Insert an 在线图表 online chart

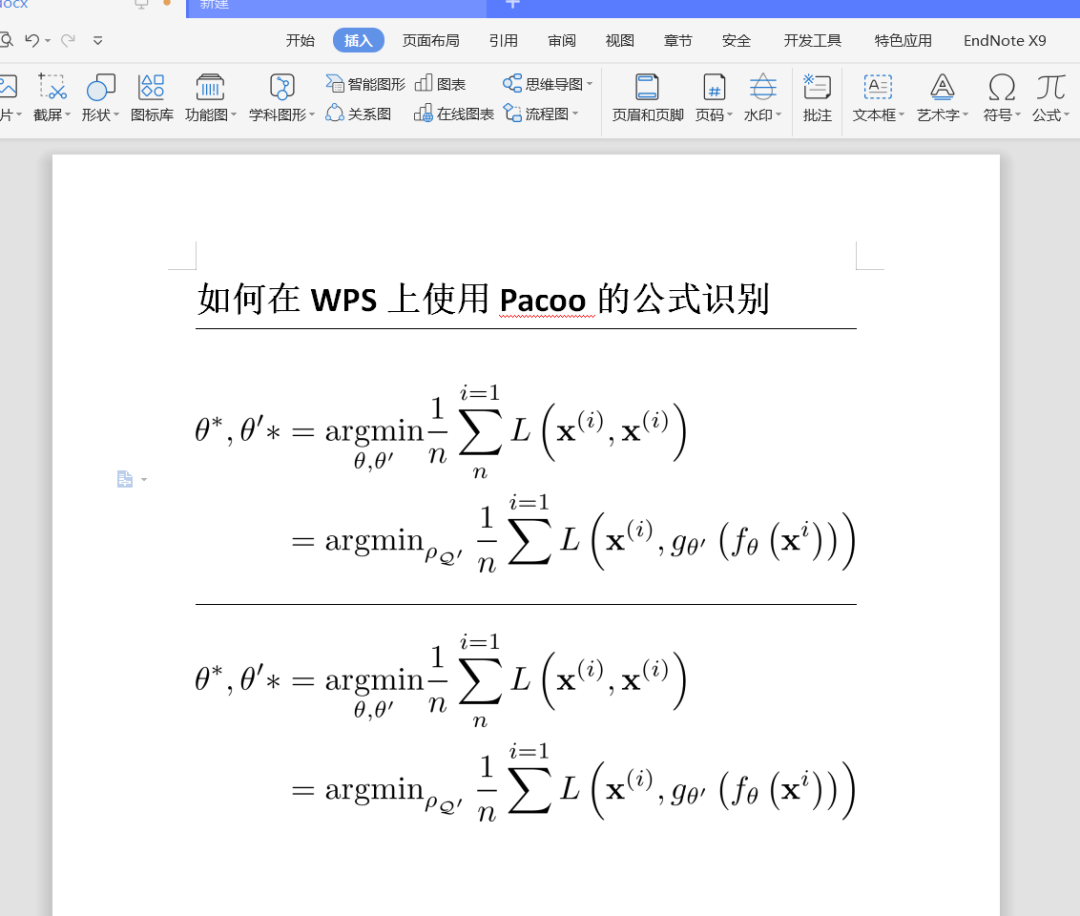pyautogui.click(x=454, y=114)
